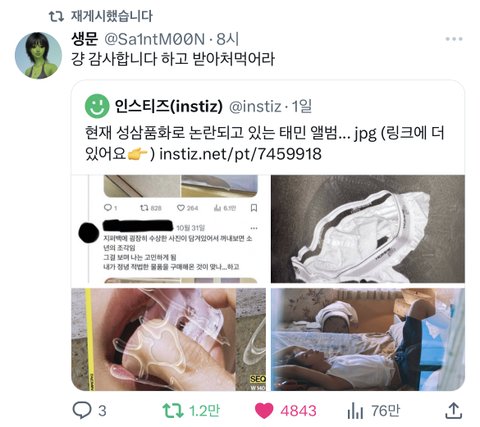
Task: Click the 재게시했습니다 repost indicator icon
Action: click(56, 16)
